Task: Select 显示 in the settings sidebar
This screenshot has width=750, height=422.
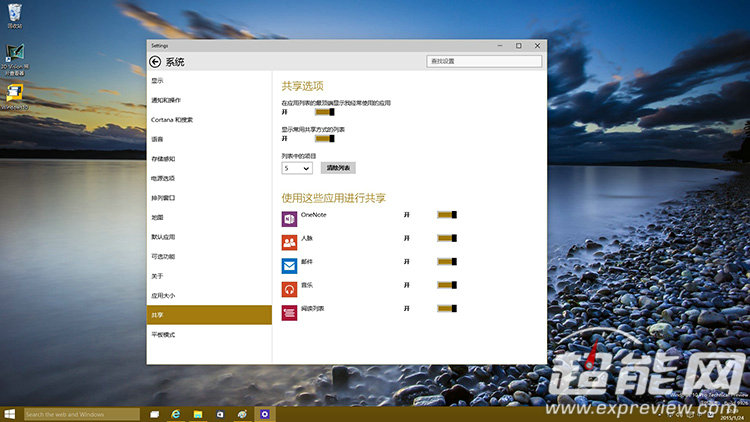Action: click(158, 80)
